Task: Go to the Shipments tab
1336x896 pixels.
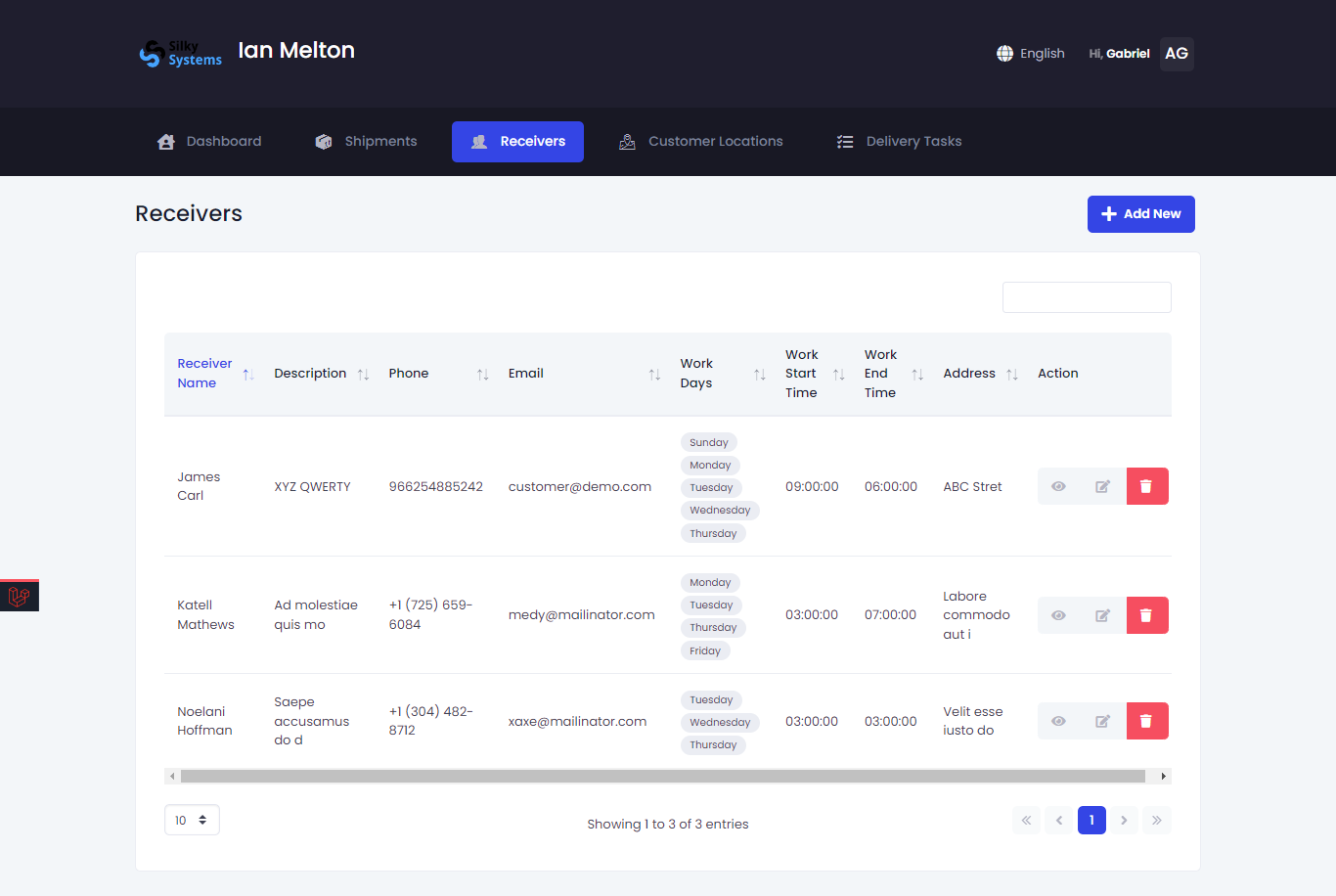Action: (x=366, y=142)
